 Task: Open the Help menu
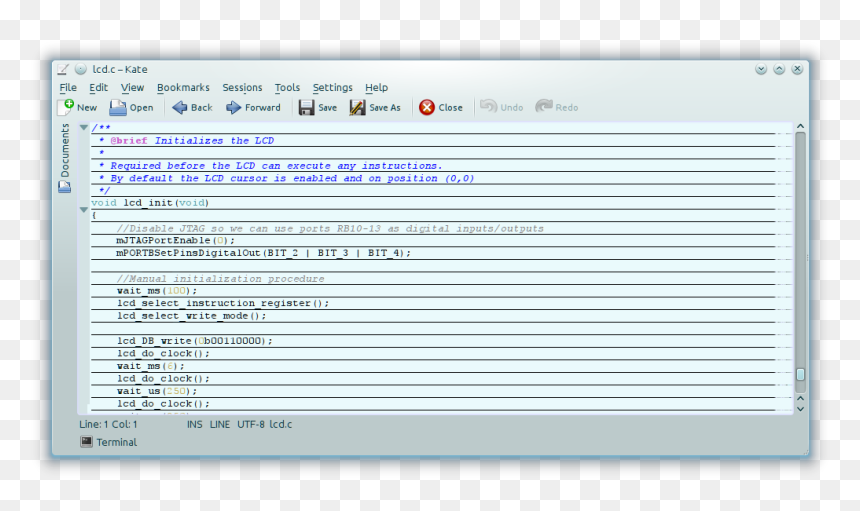pyautogui.click(x=376, y=88)
